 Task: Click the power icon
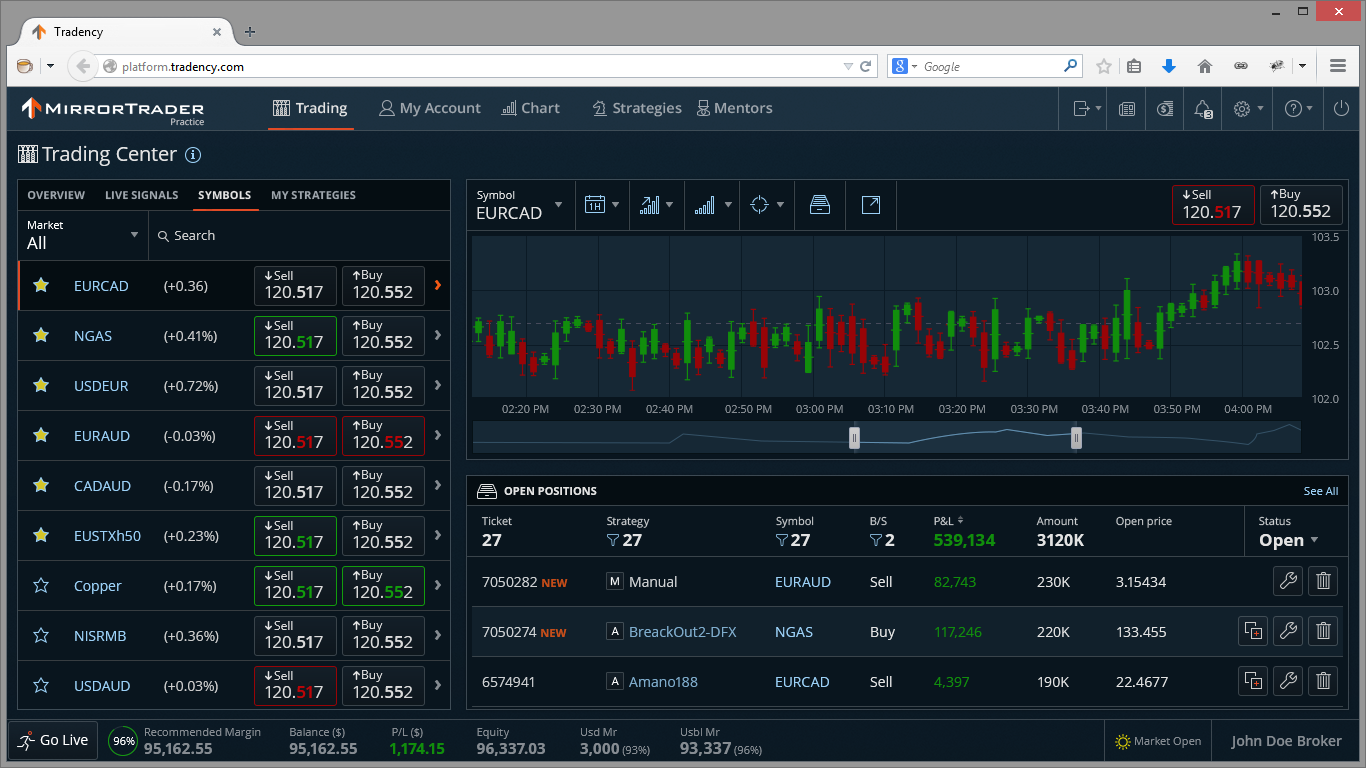point(1342,108)
